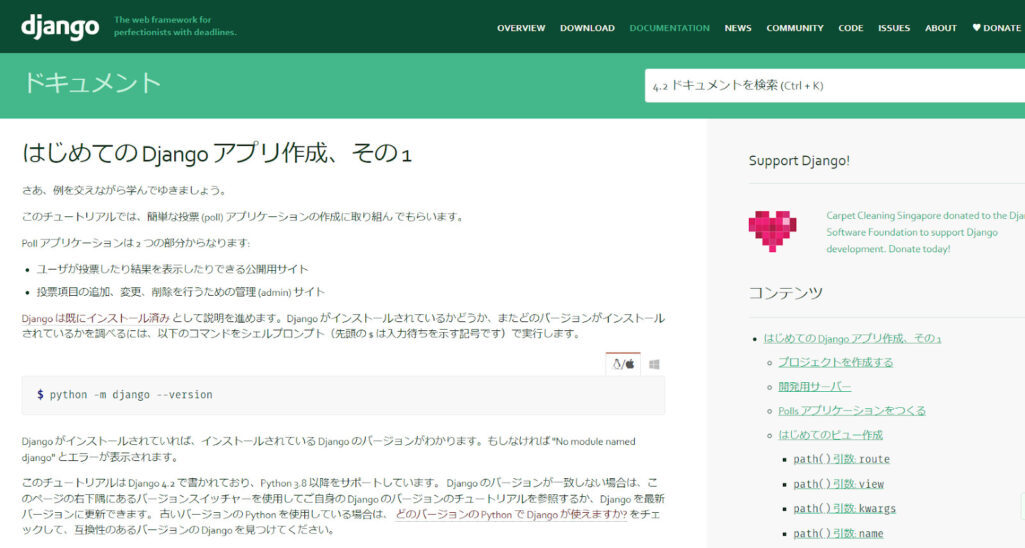Jump to プロジェクトを作成する section

(835, 362)
